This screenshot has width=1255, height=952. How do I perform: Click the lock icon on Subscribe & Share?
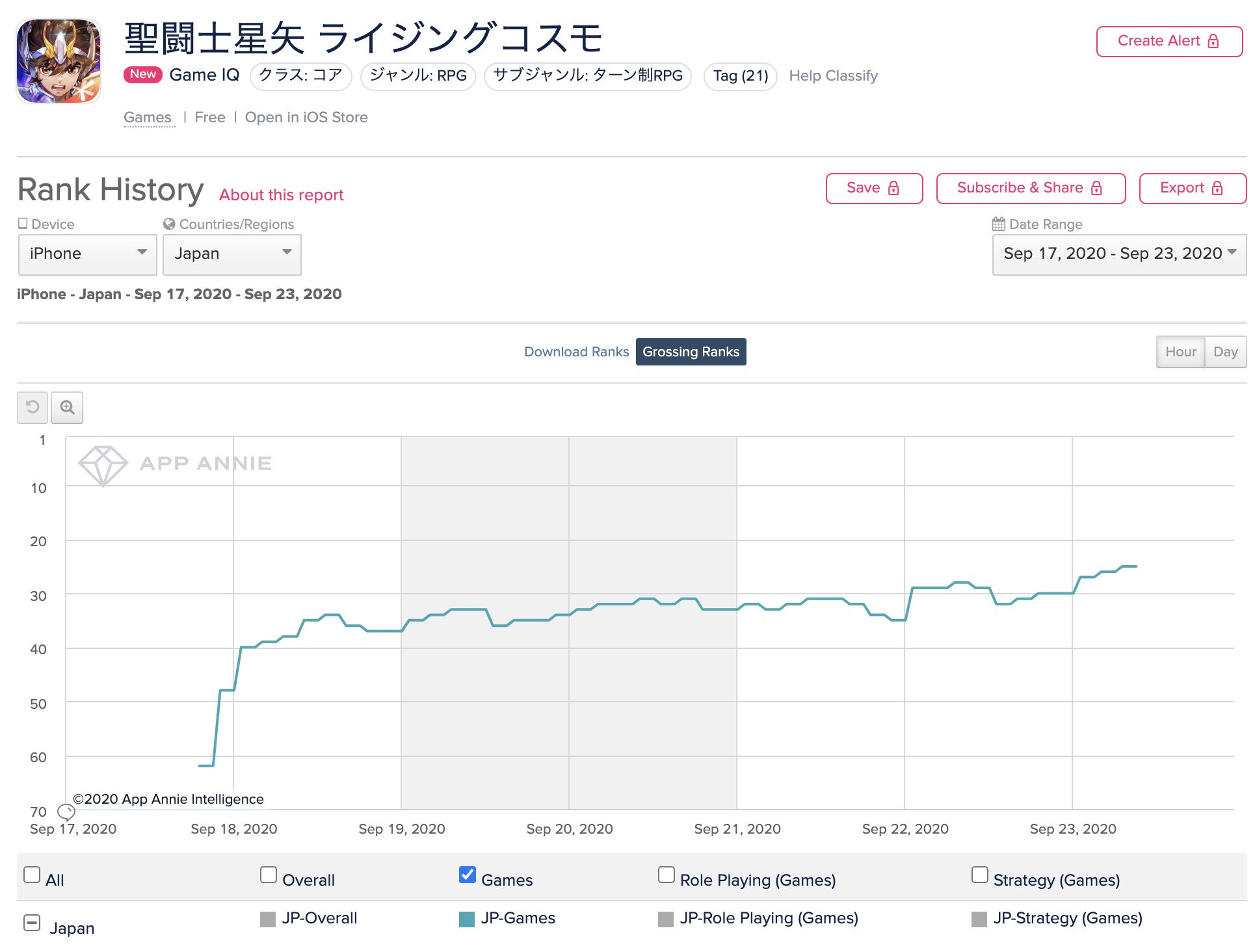click(x=1096, y=188)
